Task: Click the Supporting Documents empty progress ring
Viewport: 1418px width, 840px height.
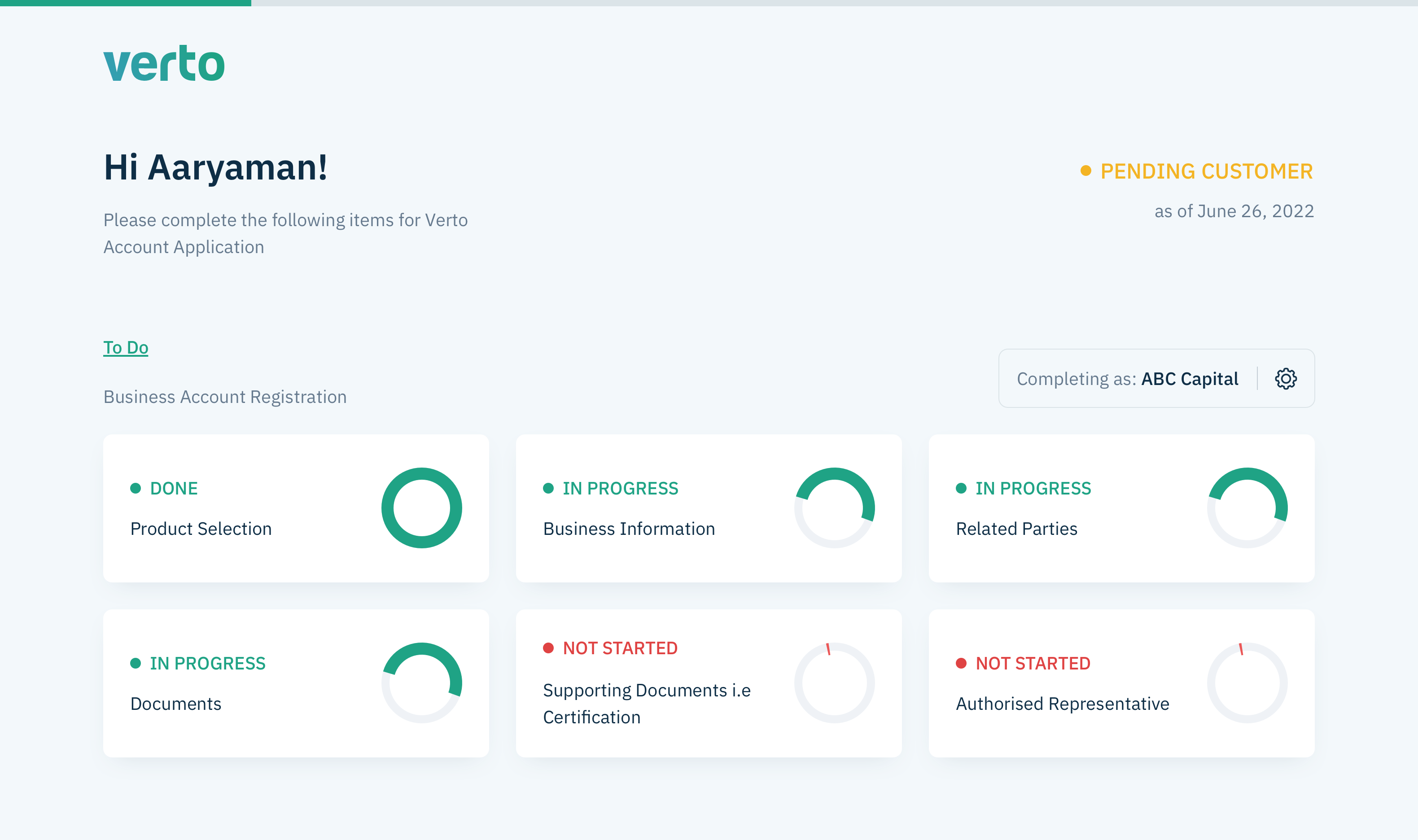Action: pos(834,682)
